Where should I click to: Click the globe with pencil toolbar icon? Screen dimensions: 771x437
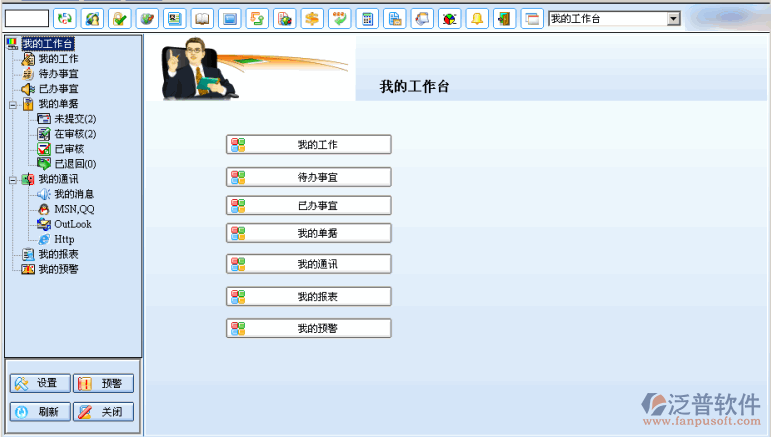point(147,19)
